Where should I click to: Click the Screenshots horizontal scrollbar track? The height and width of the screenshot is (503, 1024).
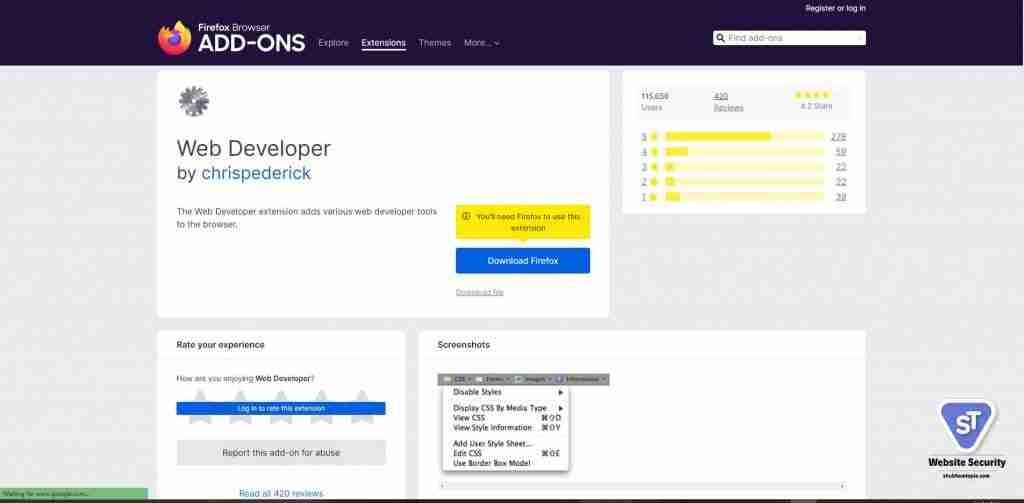642,486
